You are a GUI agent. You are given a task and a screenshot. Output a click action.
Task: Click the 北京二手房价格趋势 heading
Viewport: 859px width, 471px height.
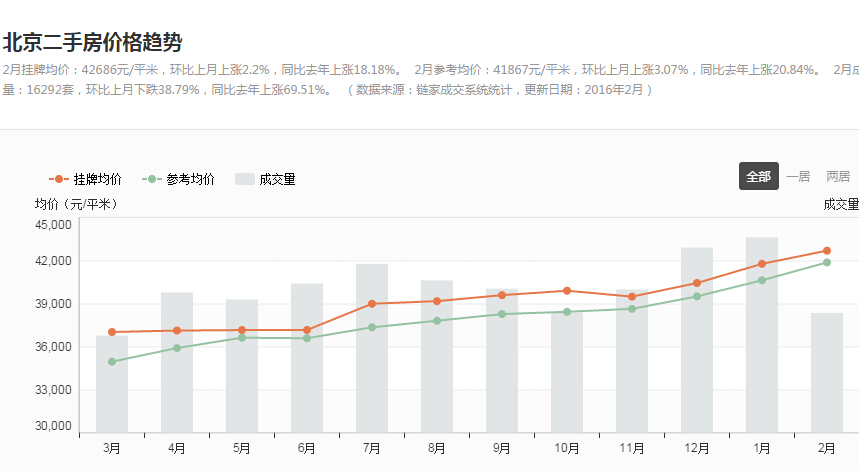(x=93, y=42)
